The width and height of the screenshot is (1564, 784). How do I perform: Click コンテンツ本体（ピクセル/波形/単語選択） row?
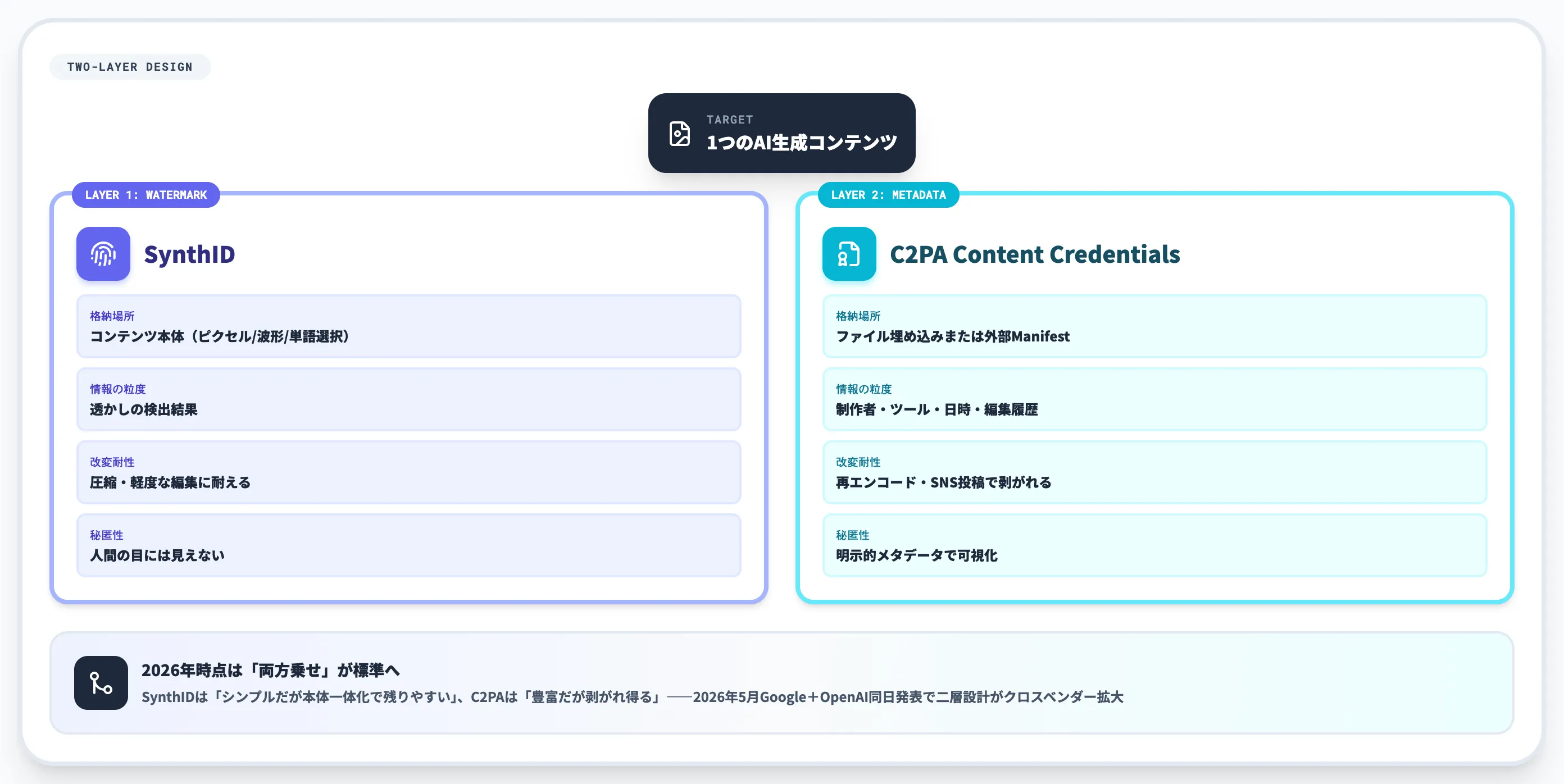(408, 326)
